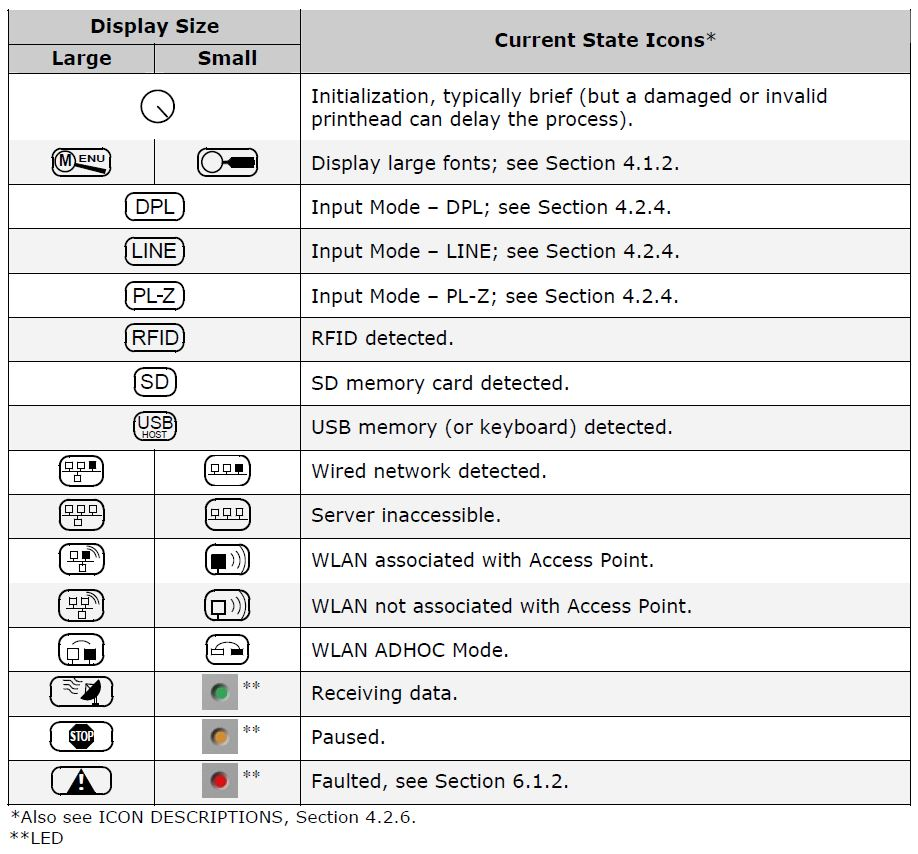Click the LINE input mode icon
Screen dimensions: 918x854
click(155, 251)
